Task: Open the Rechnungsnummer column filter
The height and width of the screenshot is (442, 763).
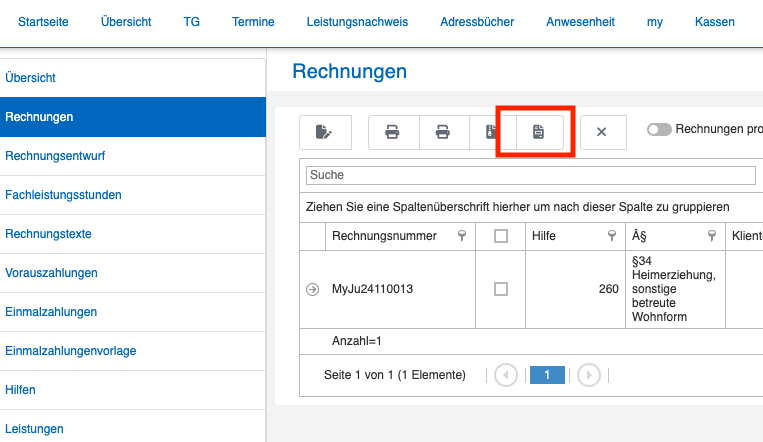Action: pos(462,236)
